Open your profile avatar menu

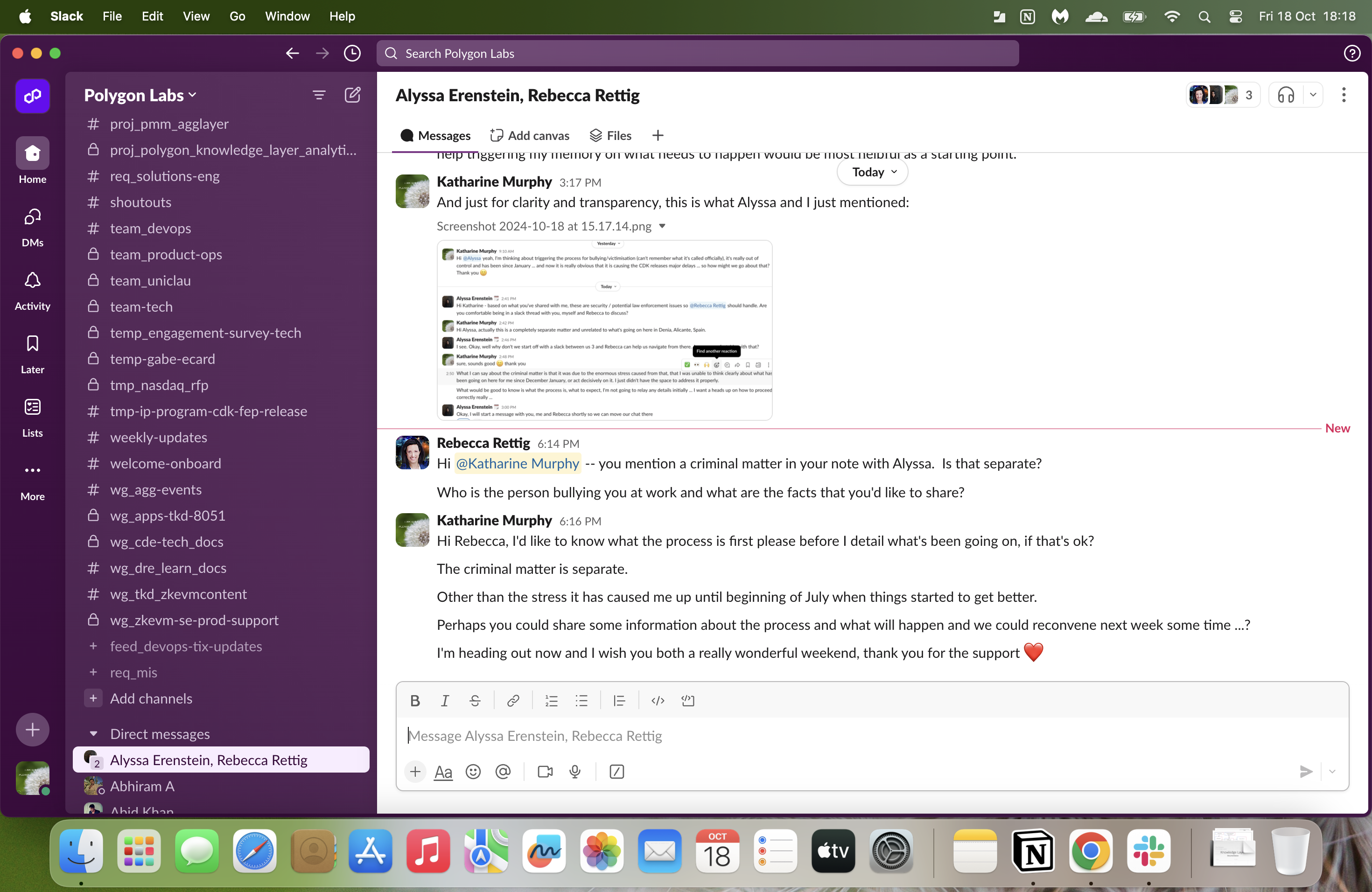(32, 778)
